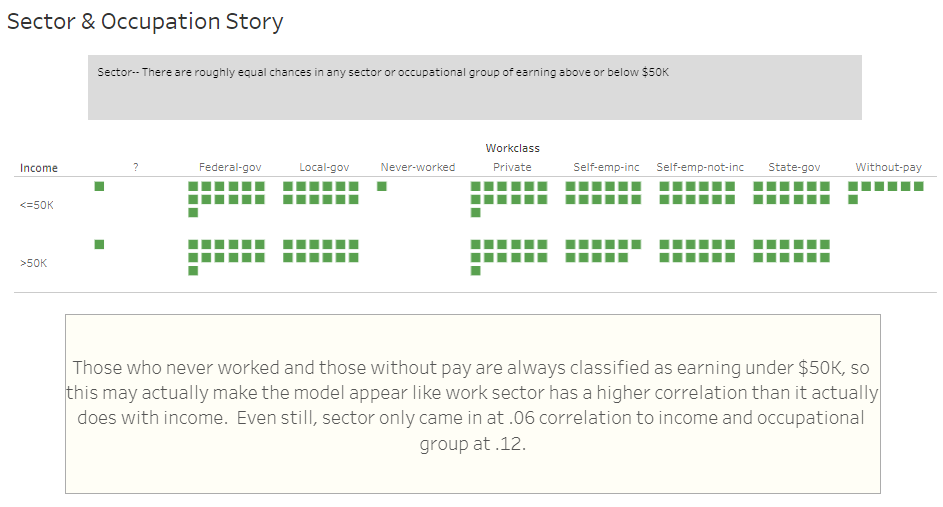Select the gray Sector story caption box

tap(474, 87)
